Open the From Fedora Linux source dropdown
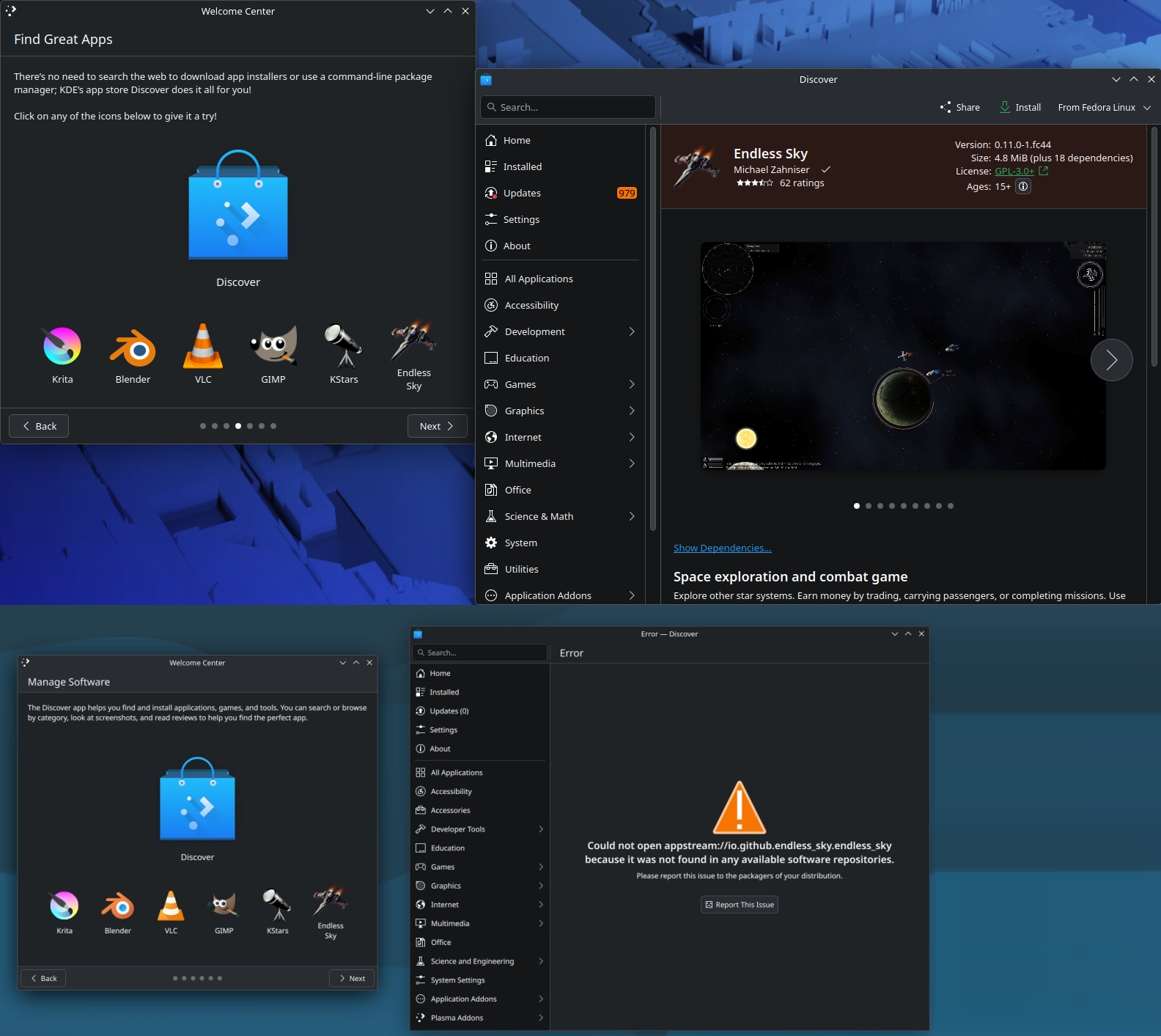 (x=1104, y=107)
